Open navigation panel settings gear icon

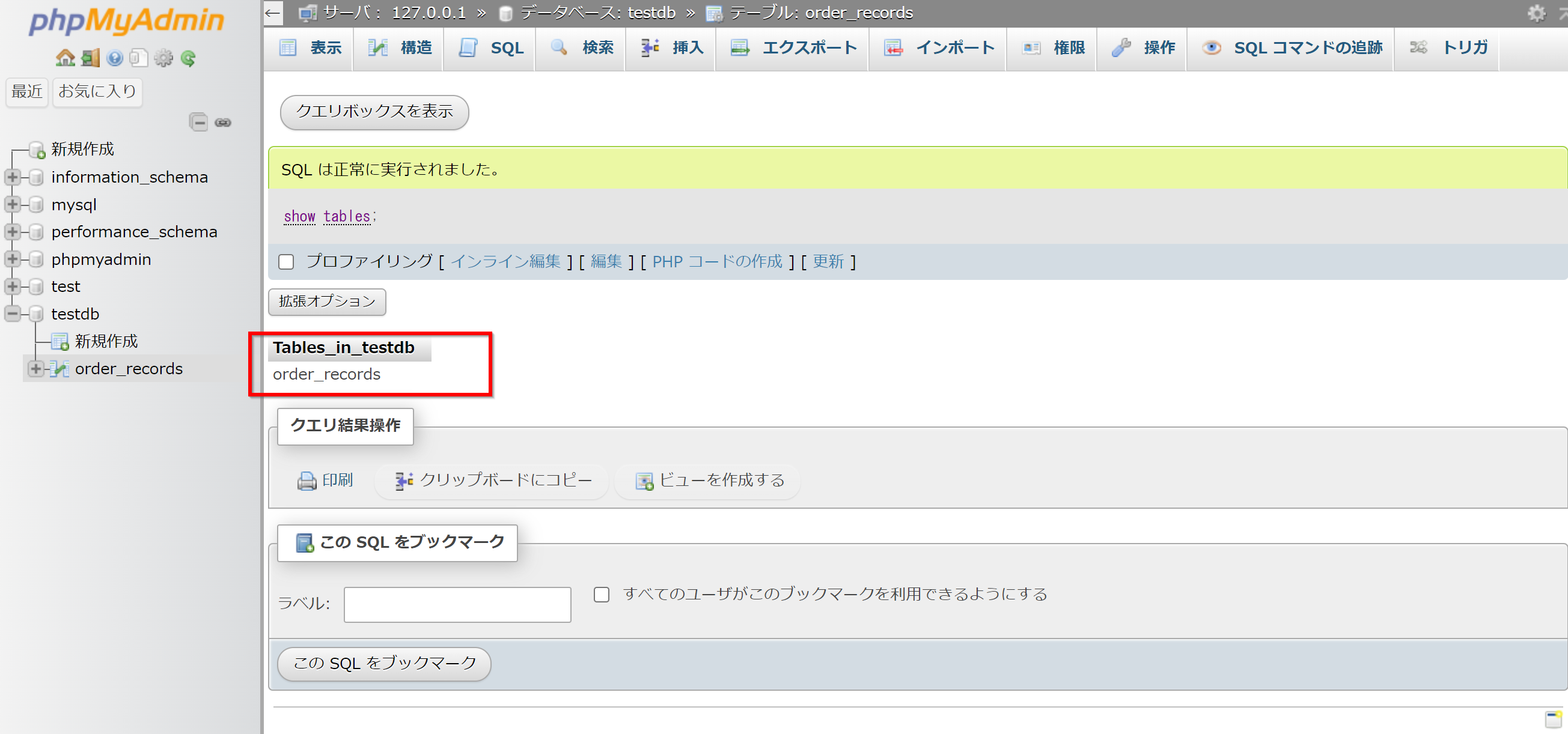(163, 58)
